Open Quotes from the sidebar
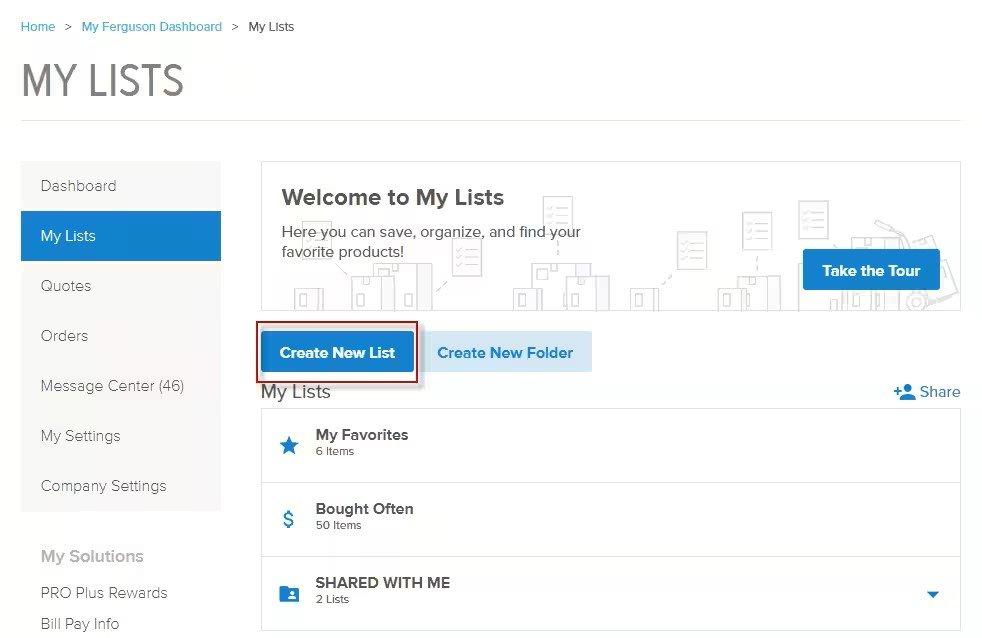 (121, 286)
